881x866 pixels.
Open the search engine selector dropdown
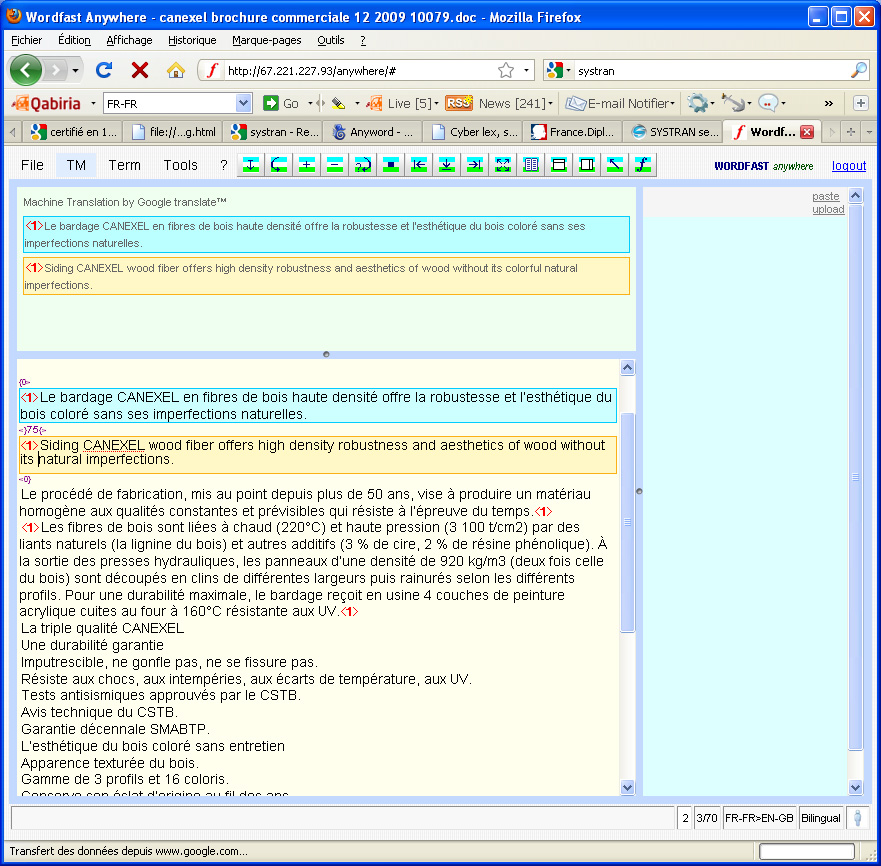[568, 71]
